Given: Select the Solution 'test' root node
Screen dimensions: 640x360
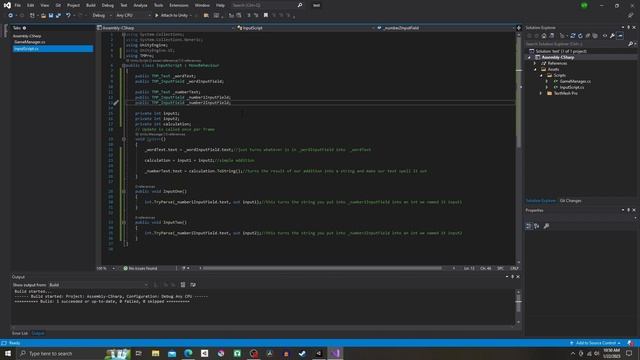Looking at the screenshot, I should pyautogui.click(x=561, y=51).
